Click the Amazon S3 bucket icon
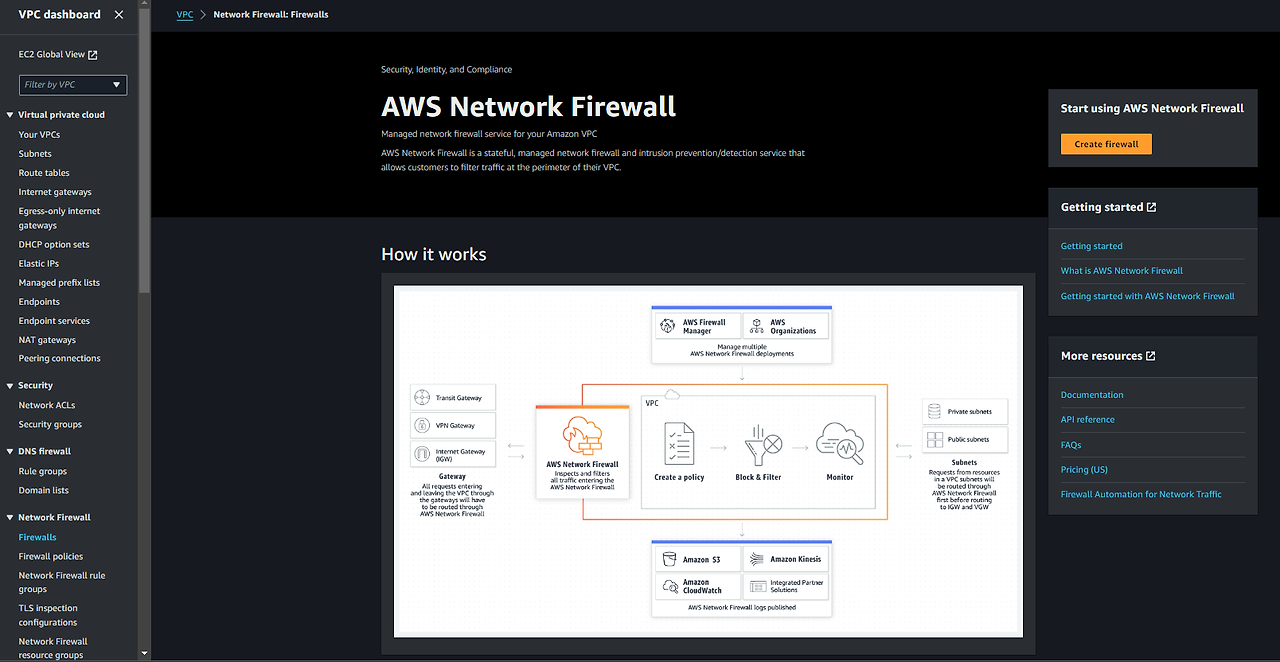Screen dimensions: 1280x662 tap(669, 560)
